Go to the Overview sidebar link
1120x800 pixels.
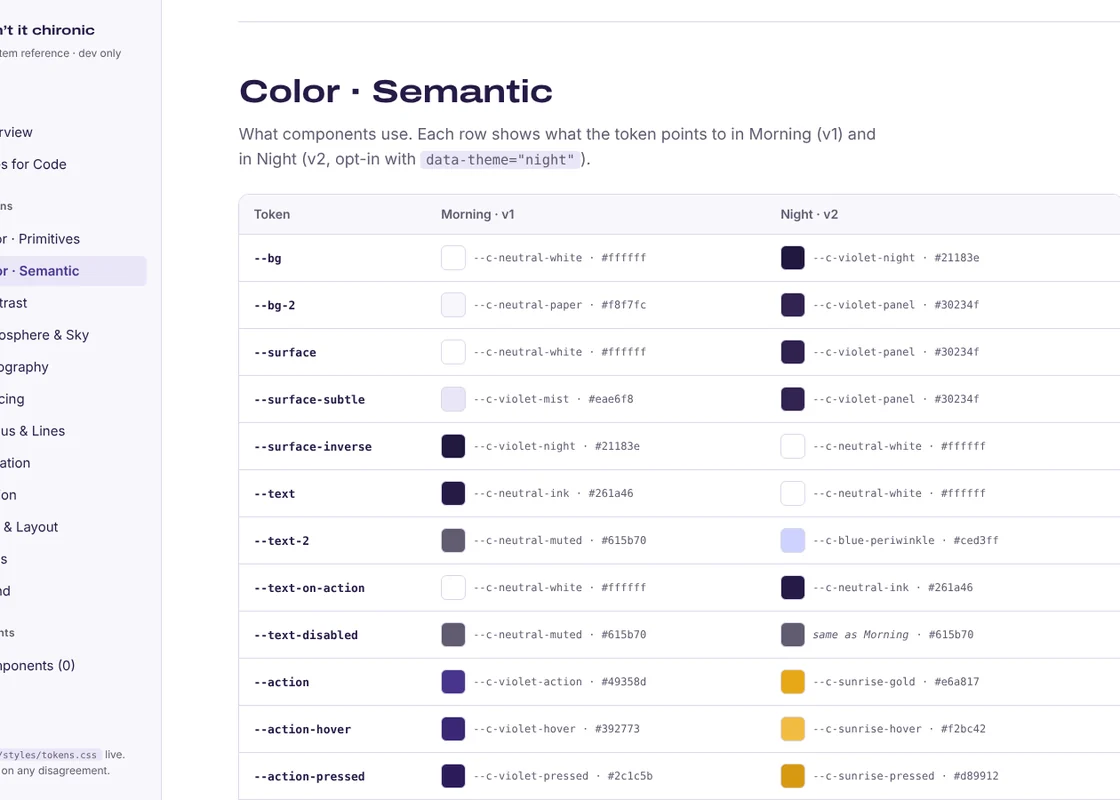(x=16, y=132)
